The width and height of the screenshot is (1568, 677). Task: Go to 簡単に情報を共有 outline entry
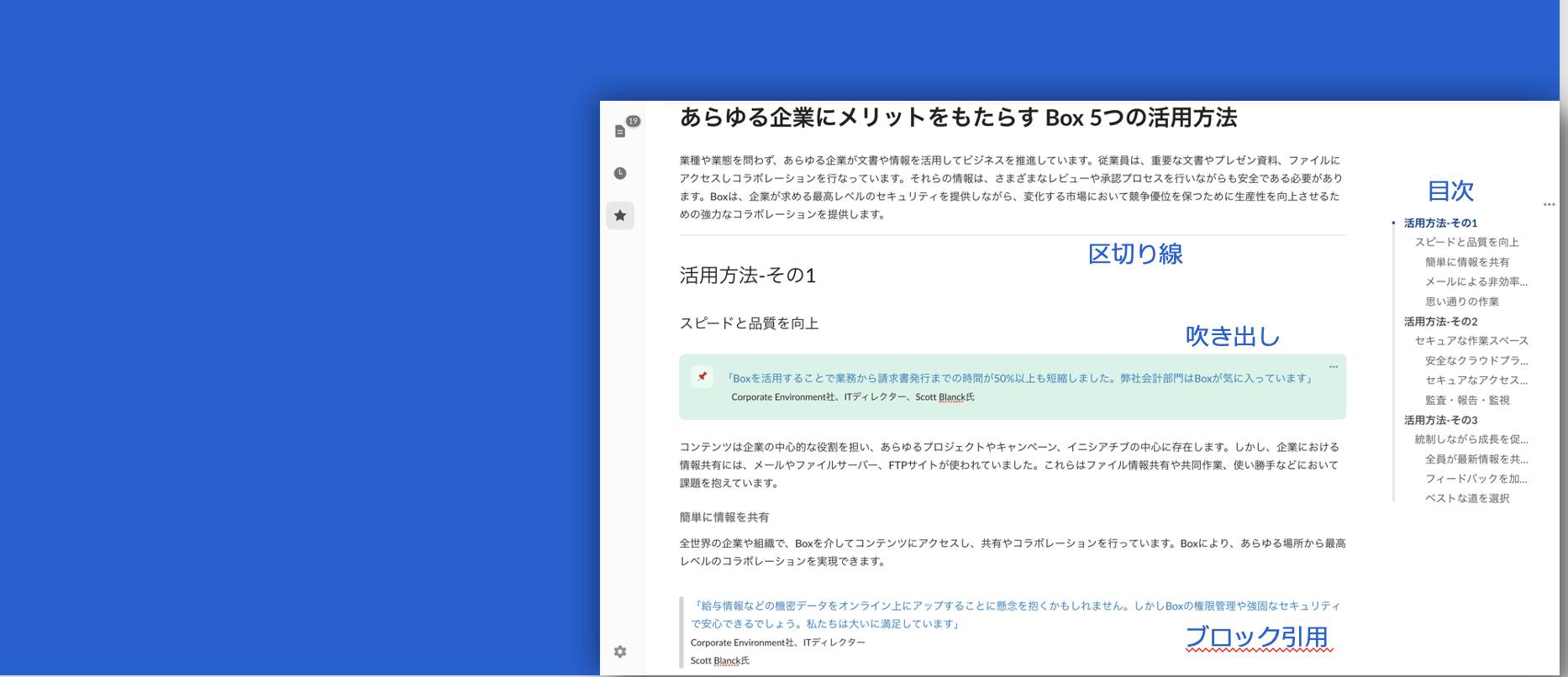click(x=1467, y=262)
